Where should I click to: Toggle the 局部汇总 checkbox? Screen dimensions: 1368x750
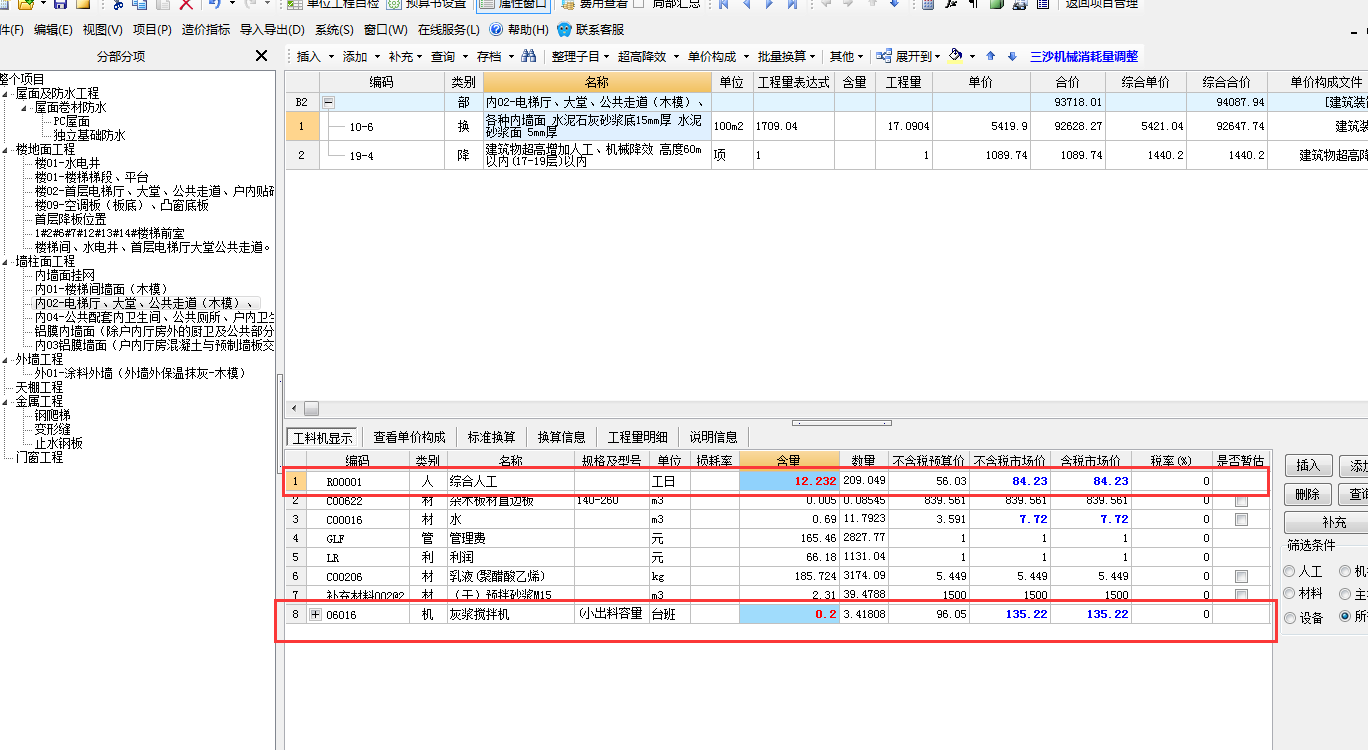pyautogui.click(x=639, y=4)
